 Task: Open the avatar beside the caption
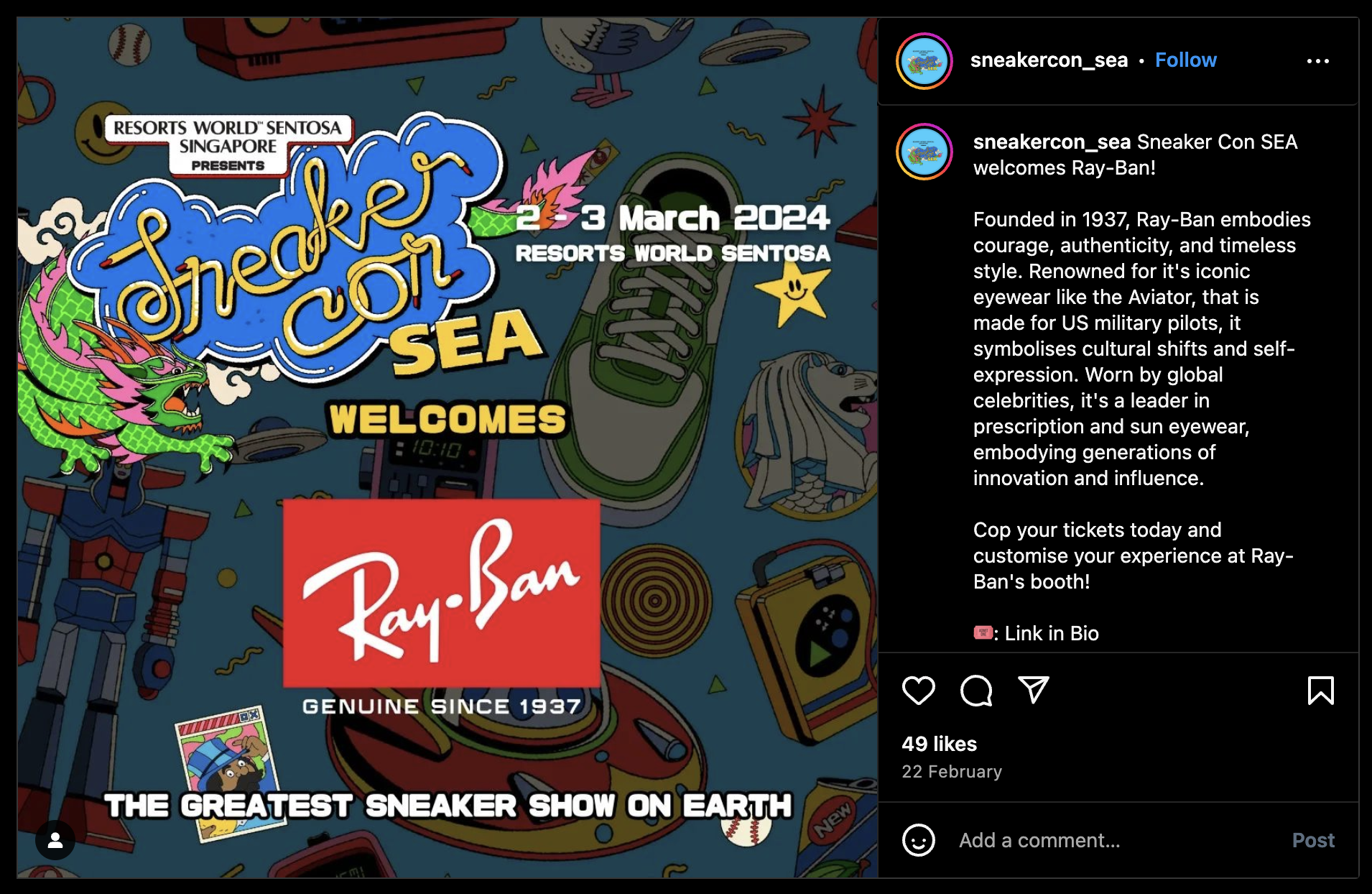click(x=924, y=152)
